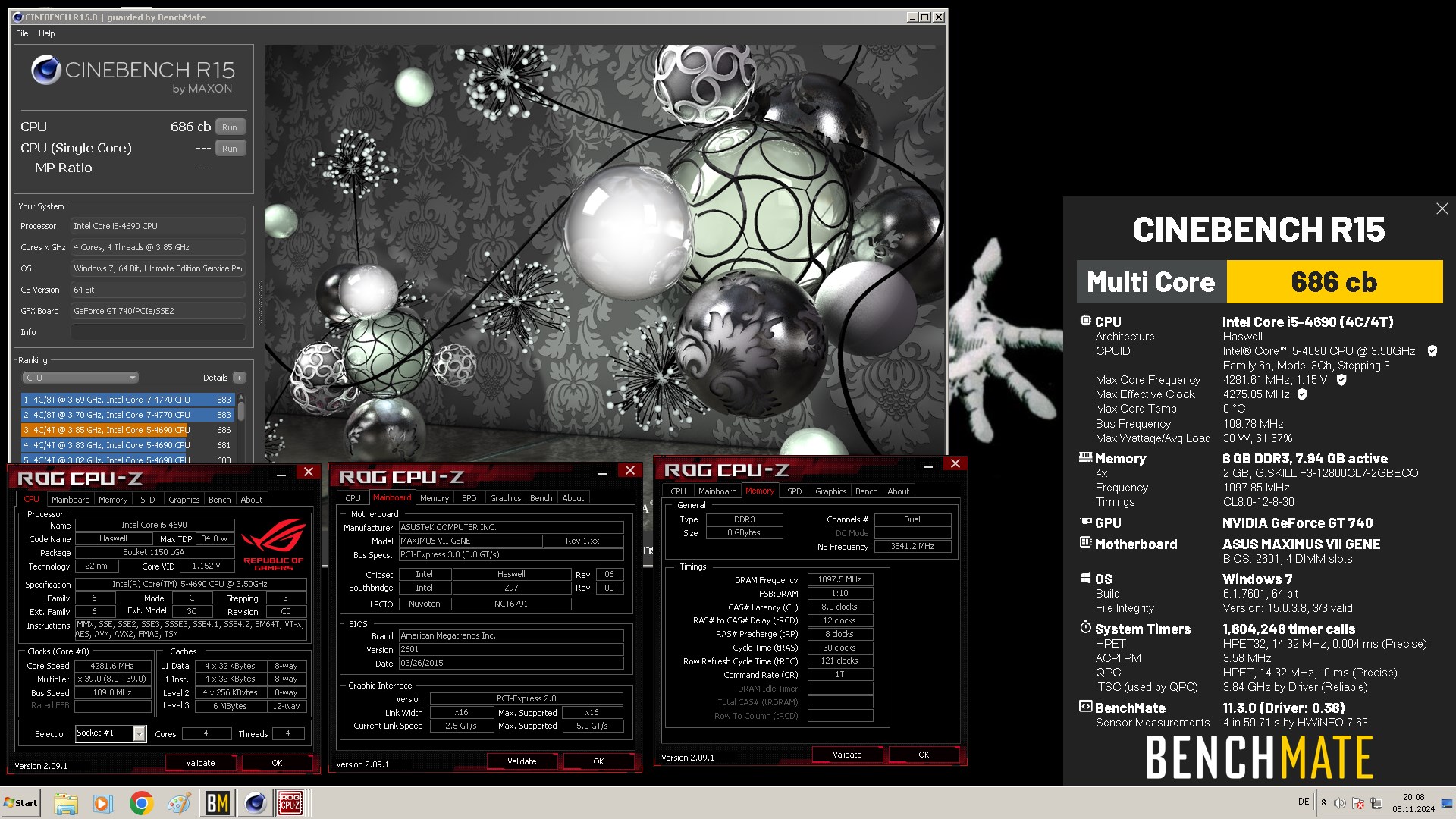This screenshot has height=819, width=1456.
Task: Open Paint from the taskbar
Action: tap(179, 803)
